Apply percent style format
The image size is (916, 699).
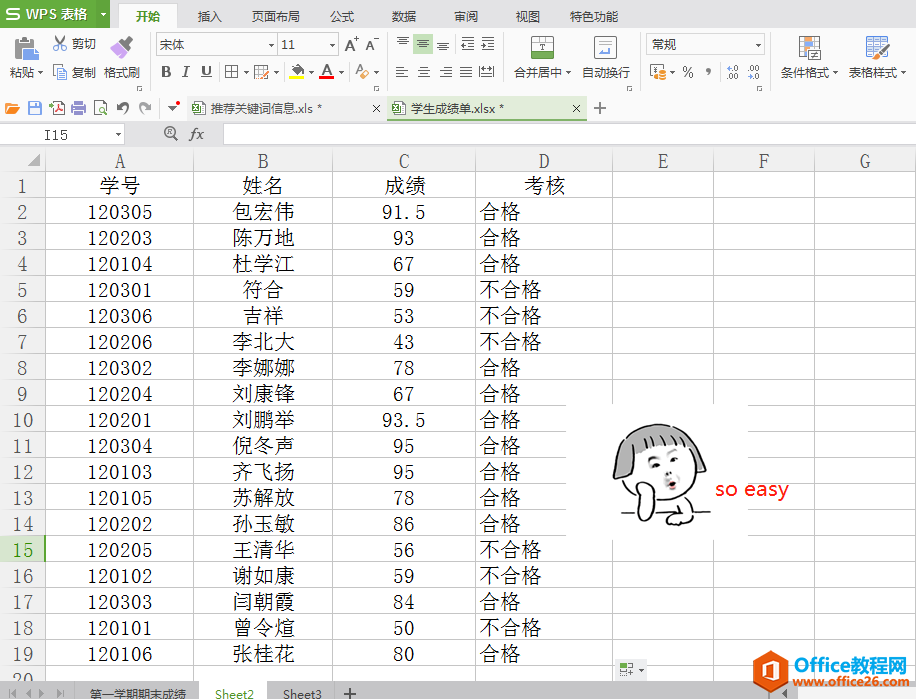(x=688, y=72)
